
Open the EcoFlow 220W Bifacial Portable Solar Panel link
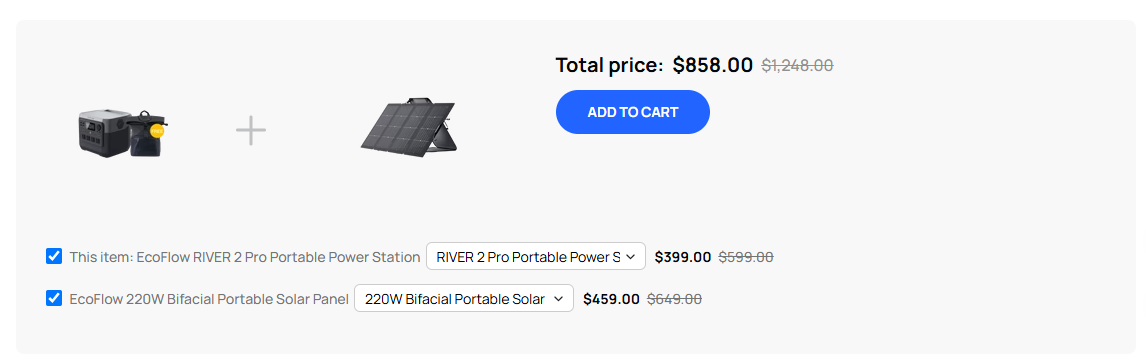(x=209, y=299)
